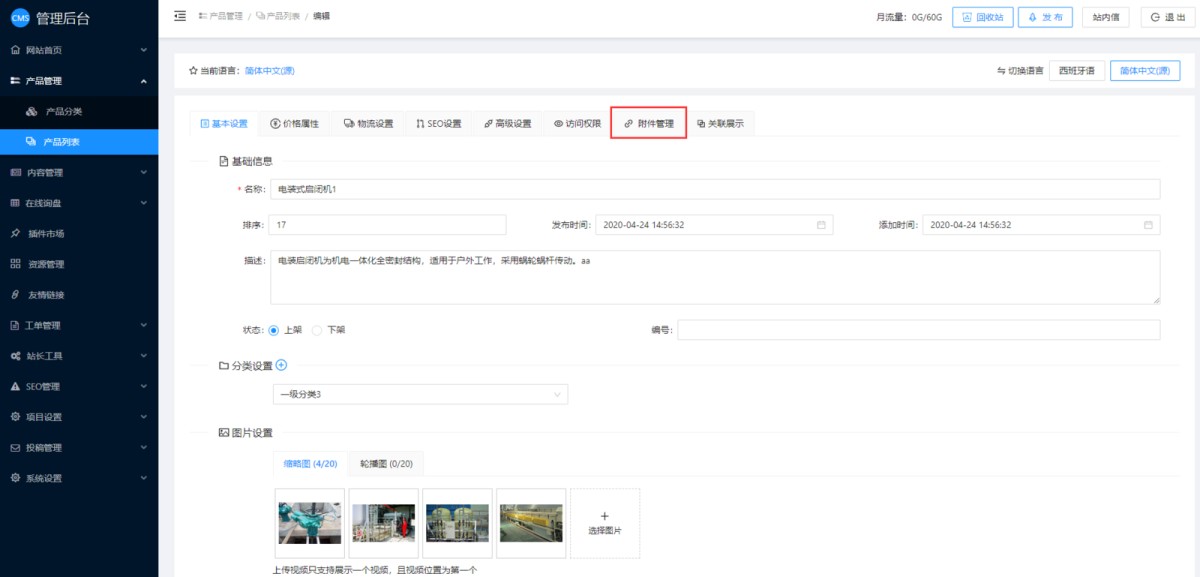Click the sidebar collapse hamburger icon
Image resolution: width=1200 pixels, height=577 pixels.
click(x=180, y=16)
